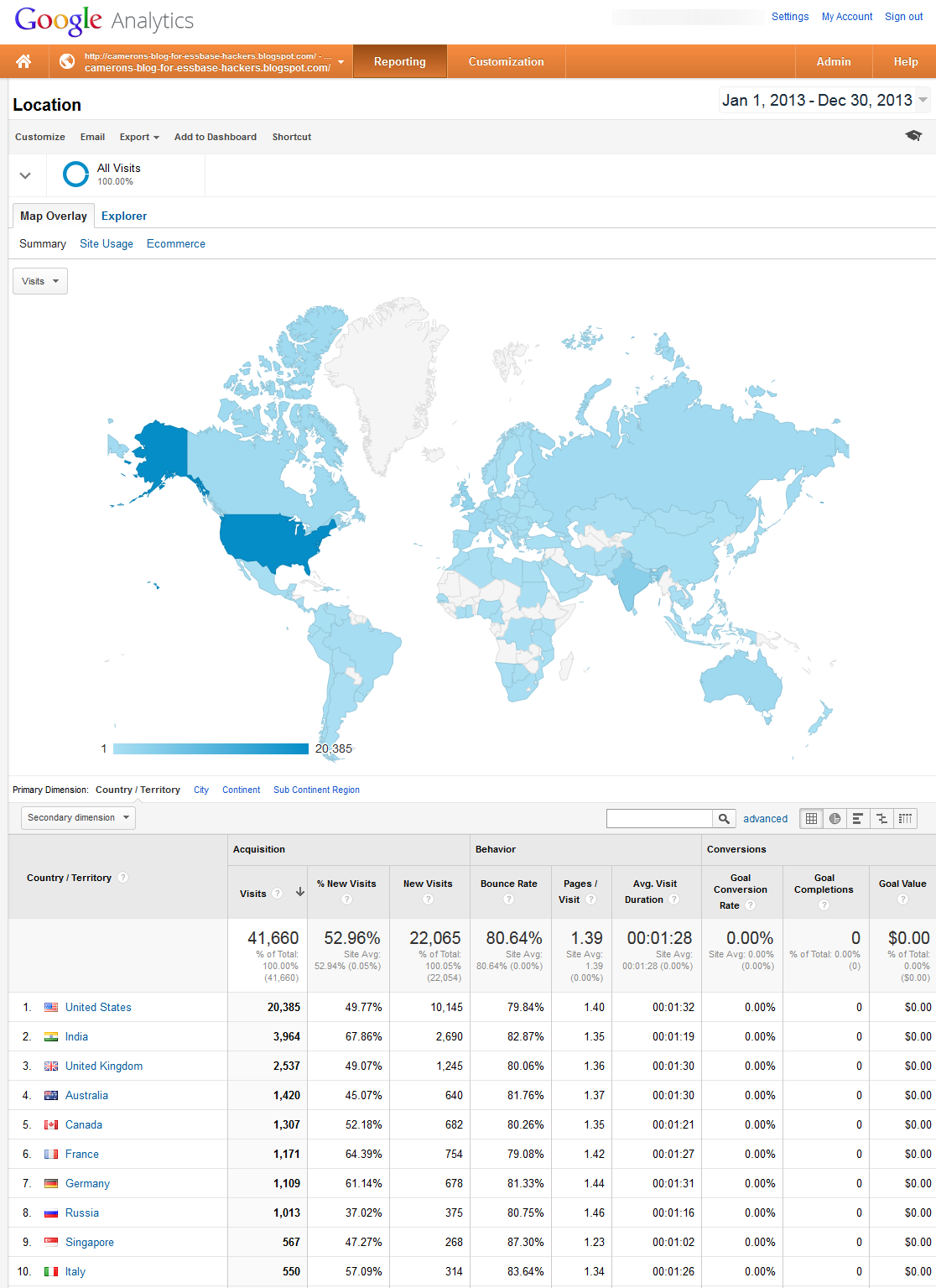Open the date range picker
This screenshot has height=1288, width=936.
(824, 100)
